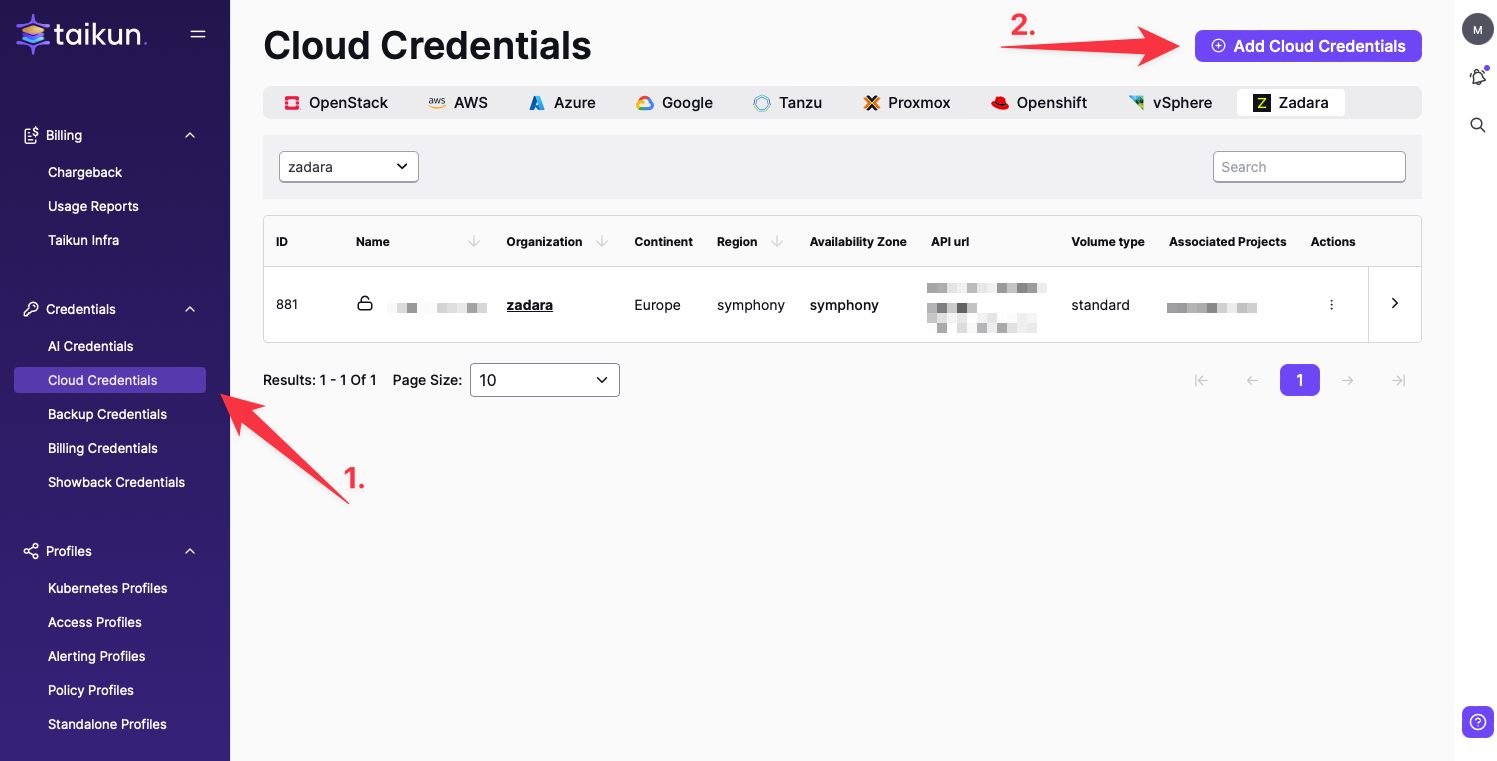Image resolution: width=1497 pixels, height=761 pixels.
Task: Collapse the Billing section
Action: (x=190, y=135)
